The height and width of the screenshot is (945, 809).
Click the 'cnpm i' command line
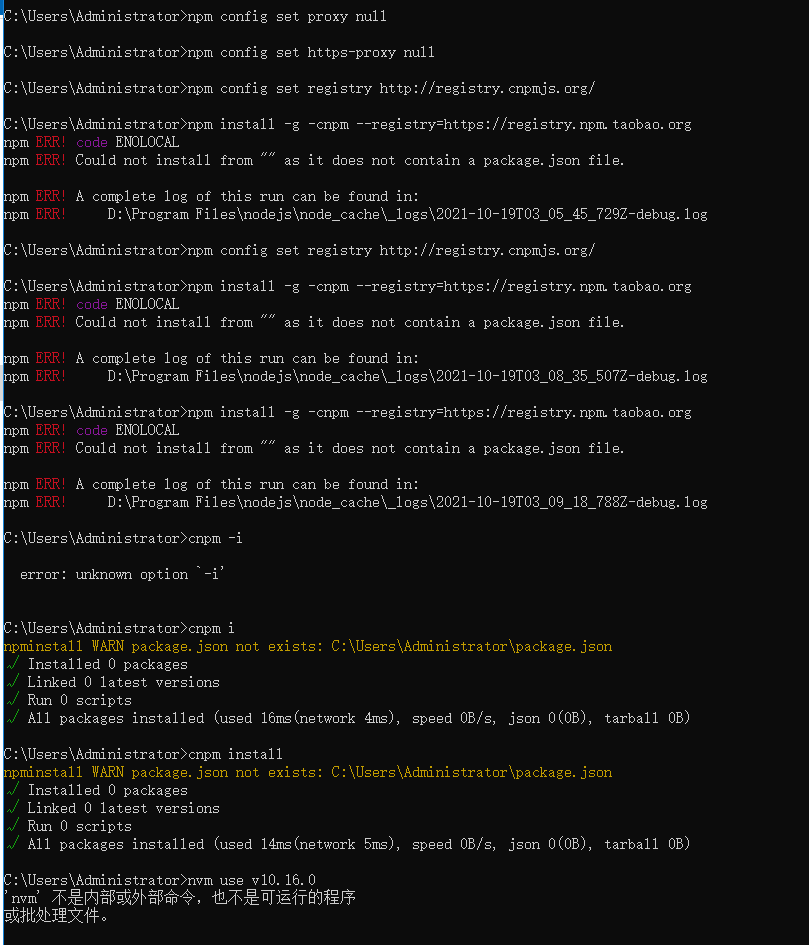coord(119,628)
